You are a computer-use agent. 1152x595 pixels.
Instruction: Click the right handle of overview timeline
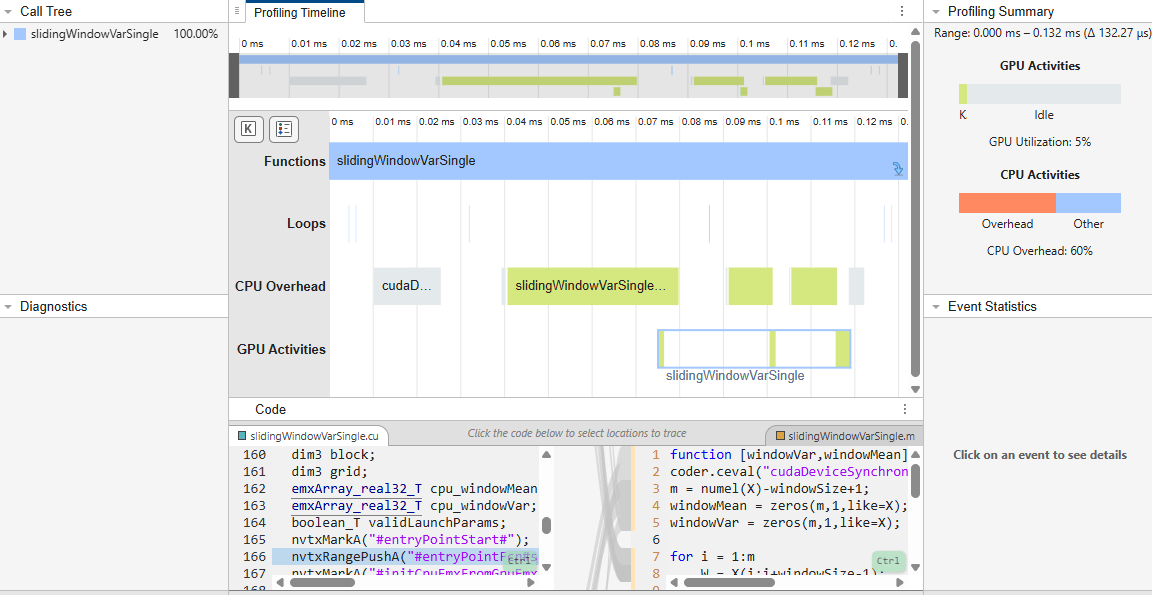[903, 76]
